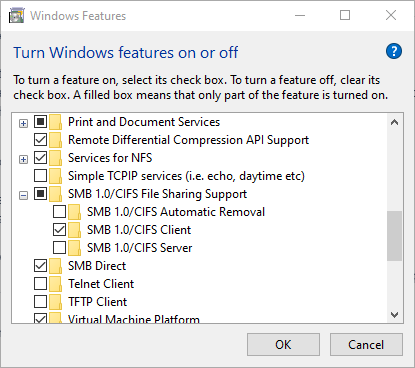The height and width of the screenshot is (368, 415).
Task: Close the Windows Features dialog
Action: [391, 15]
